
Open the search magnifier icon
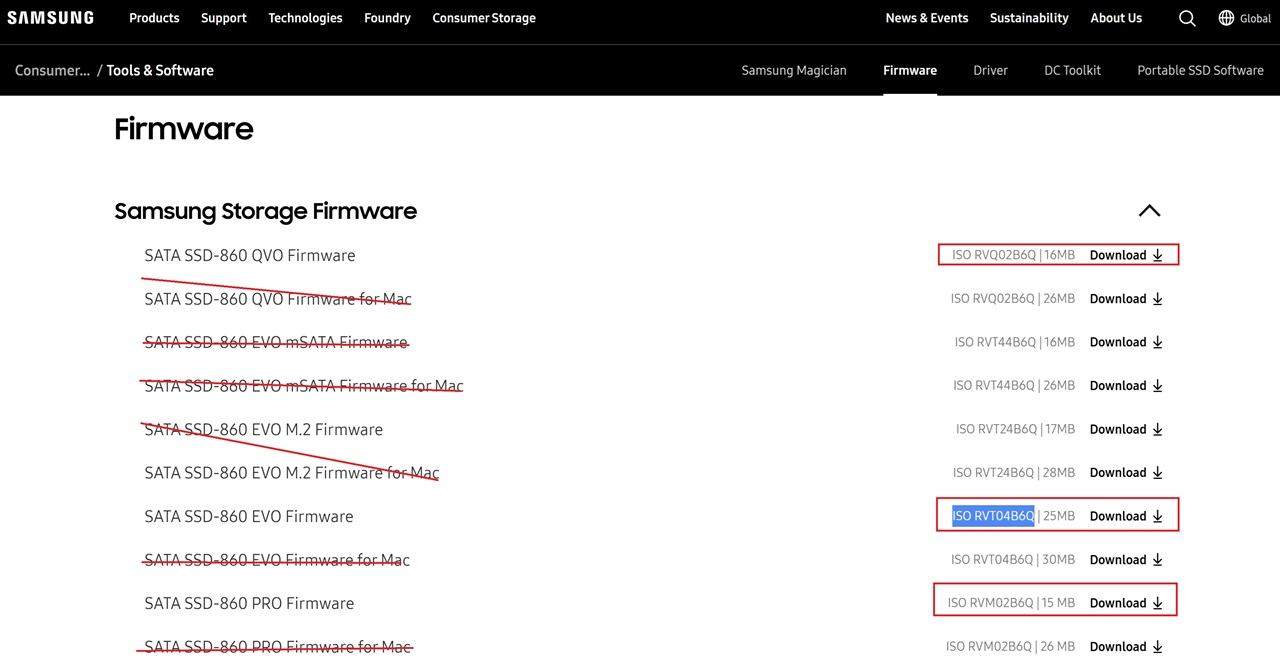pos(1187,18)
